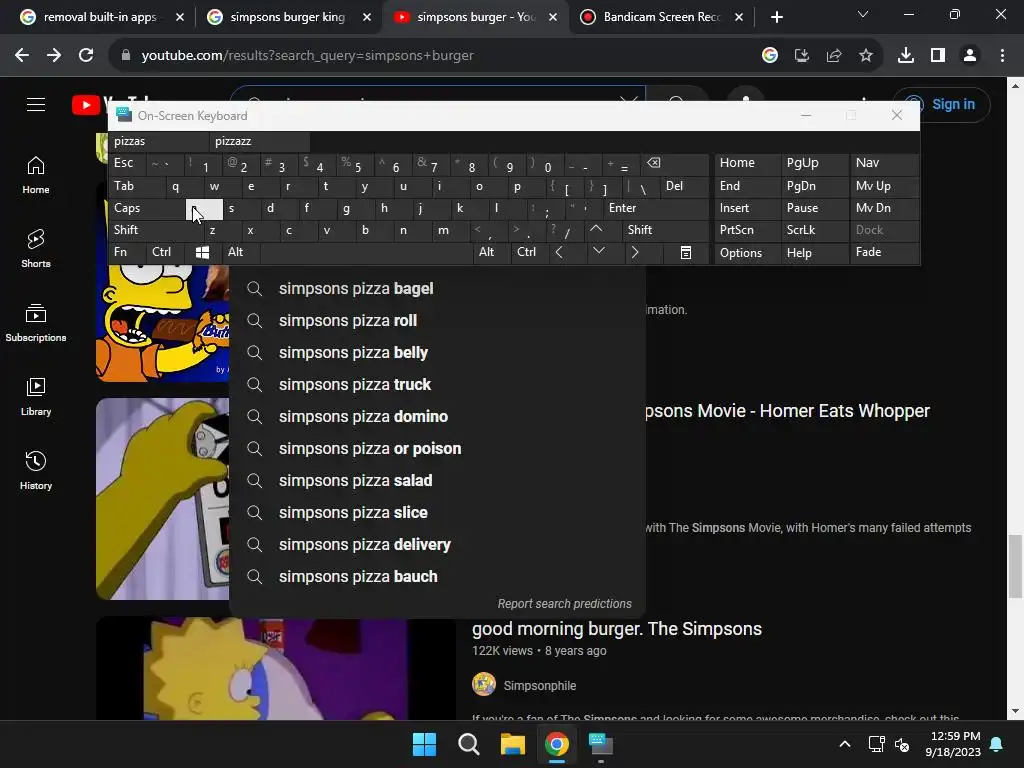Toggle the Fade key on keyboard
This screenshot has height=768, width=1024.
coord(884,253)
